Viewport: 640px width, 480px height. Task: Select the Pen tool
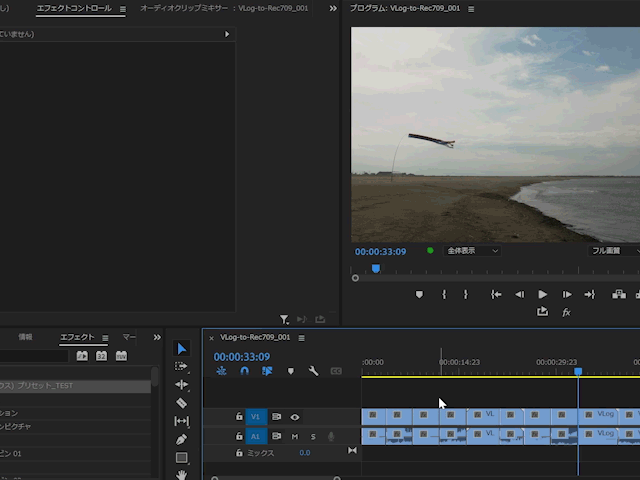coord(181,439)
